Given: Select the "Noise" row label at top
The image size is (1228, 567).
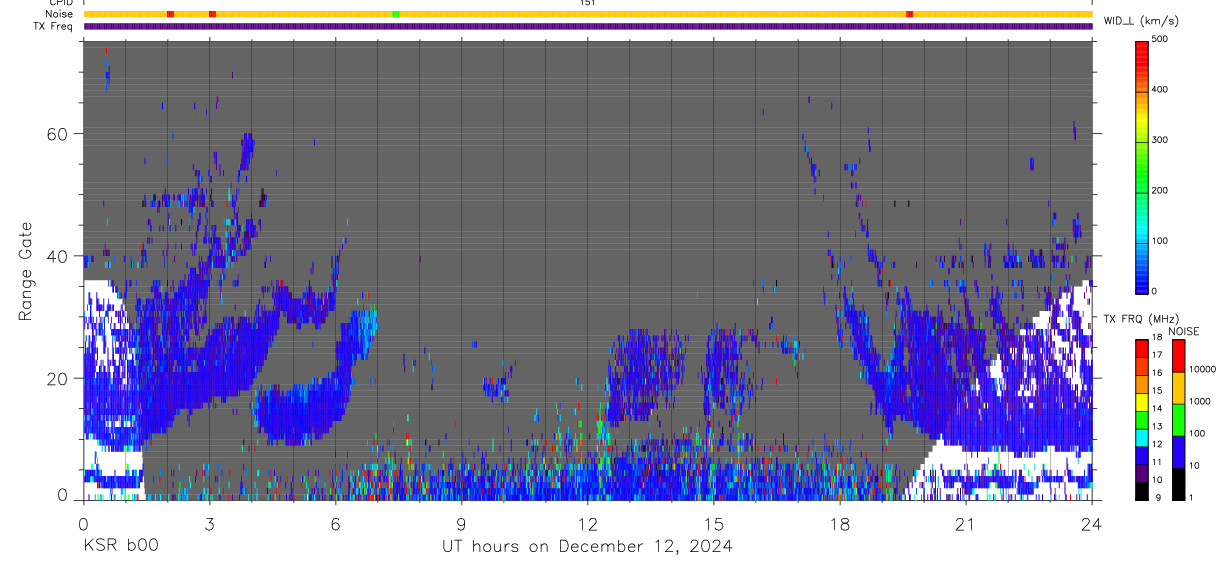Looking at the screenshot, I should tap(61, 14).
